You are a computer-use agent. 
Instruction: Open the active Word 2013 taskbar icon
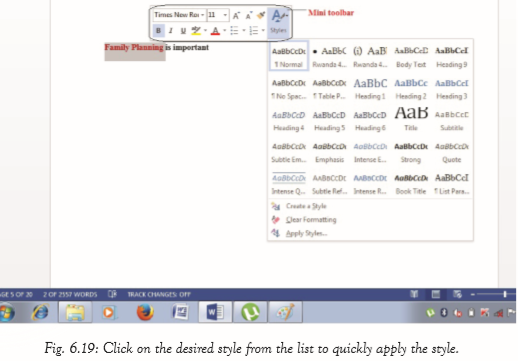pos(215,313)
